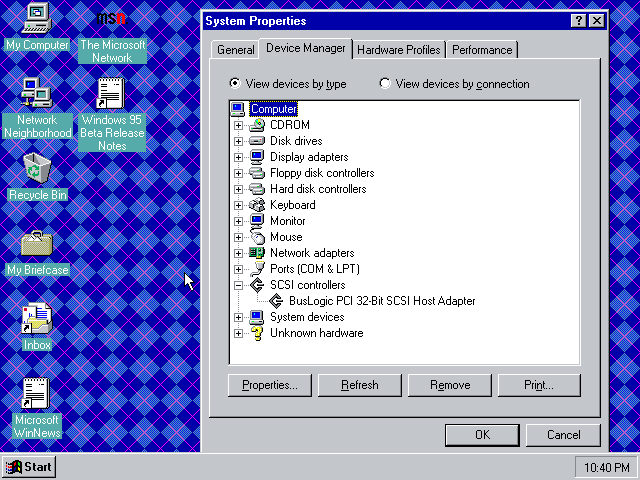Click the SCSI controllers icon
Viewport: 640px width, 480px height.
[257, 285]
